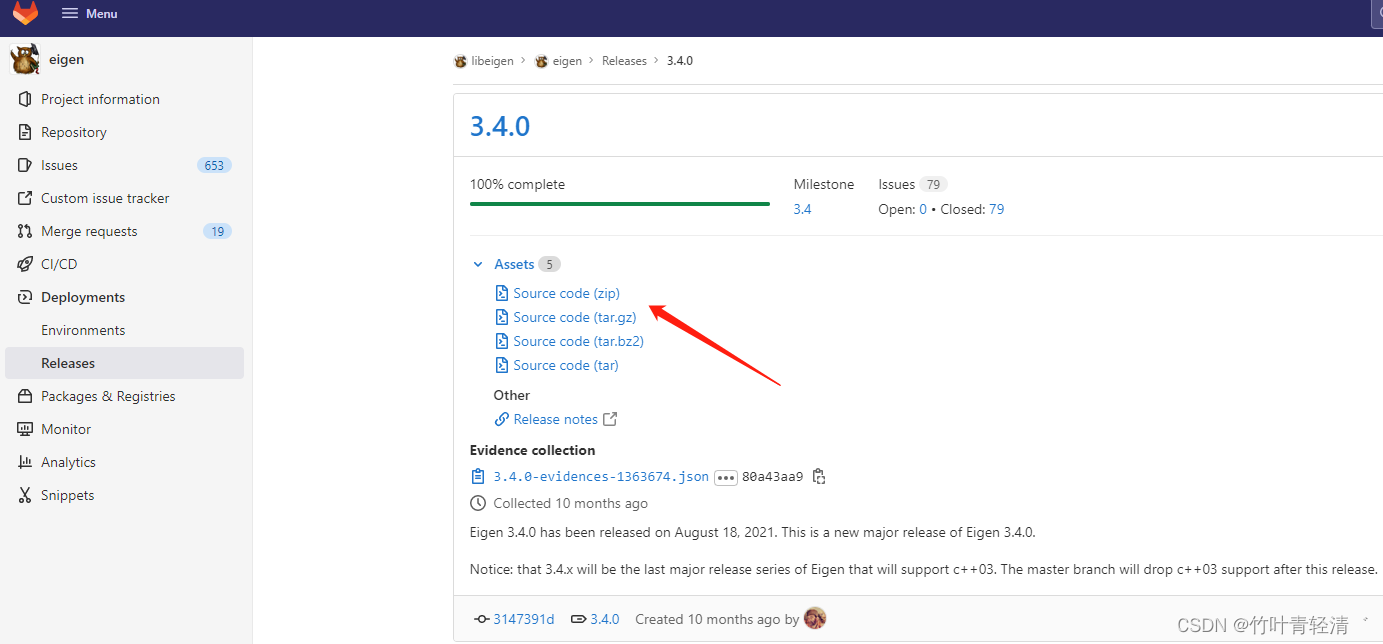Download Source code (tar.gz)
Screen dimensions: 1383x644
(575, 317)
